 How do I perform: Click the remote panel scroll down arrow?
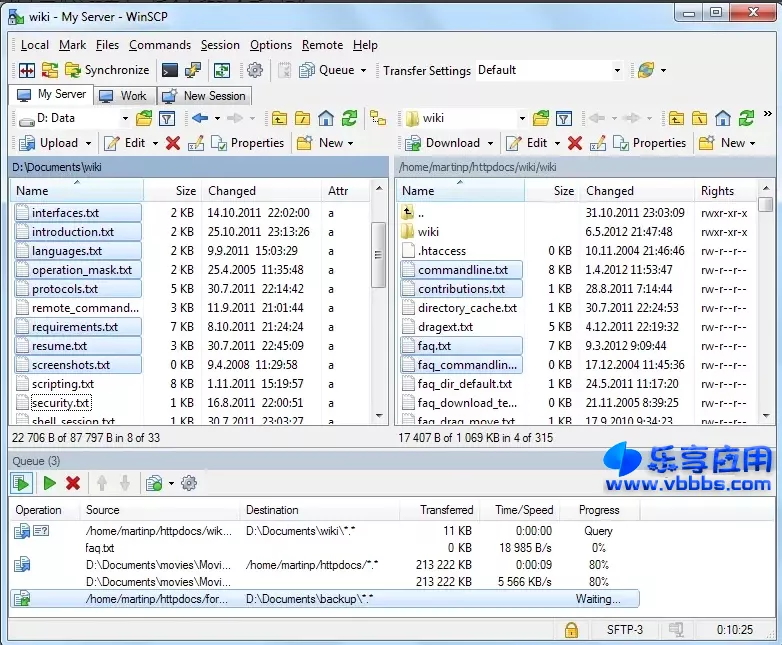[x=767, y=416]
